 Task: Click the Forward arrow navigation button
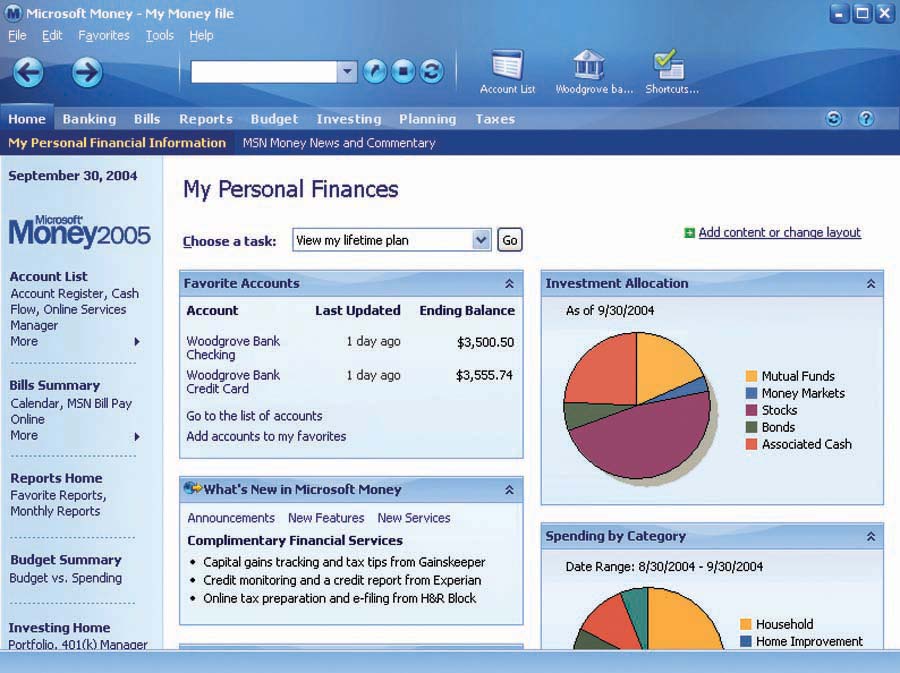pos(87,72)
